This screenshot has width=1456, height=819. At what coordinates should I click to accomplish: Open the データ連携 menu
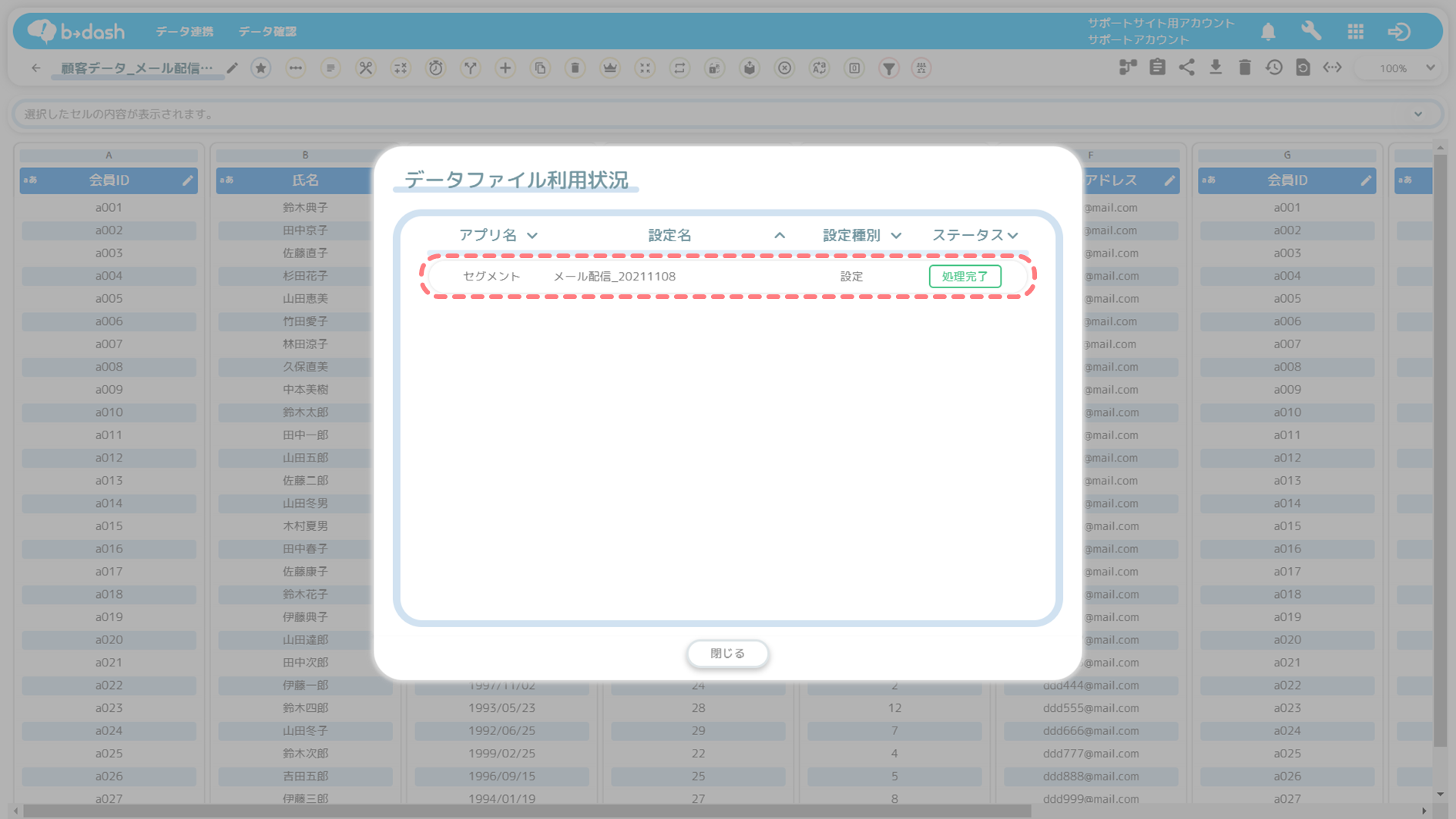click(x=185, y=32)
